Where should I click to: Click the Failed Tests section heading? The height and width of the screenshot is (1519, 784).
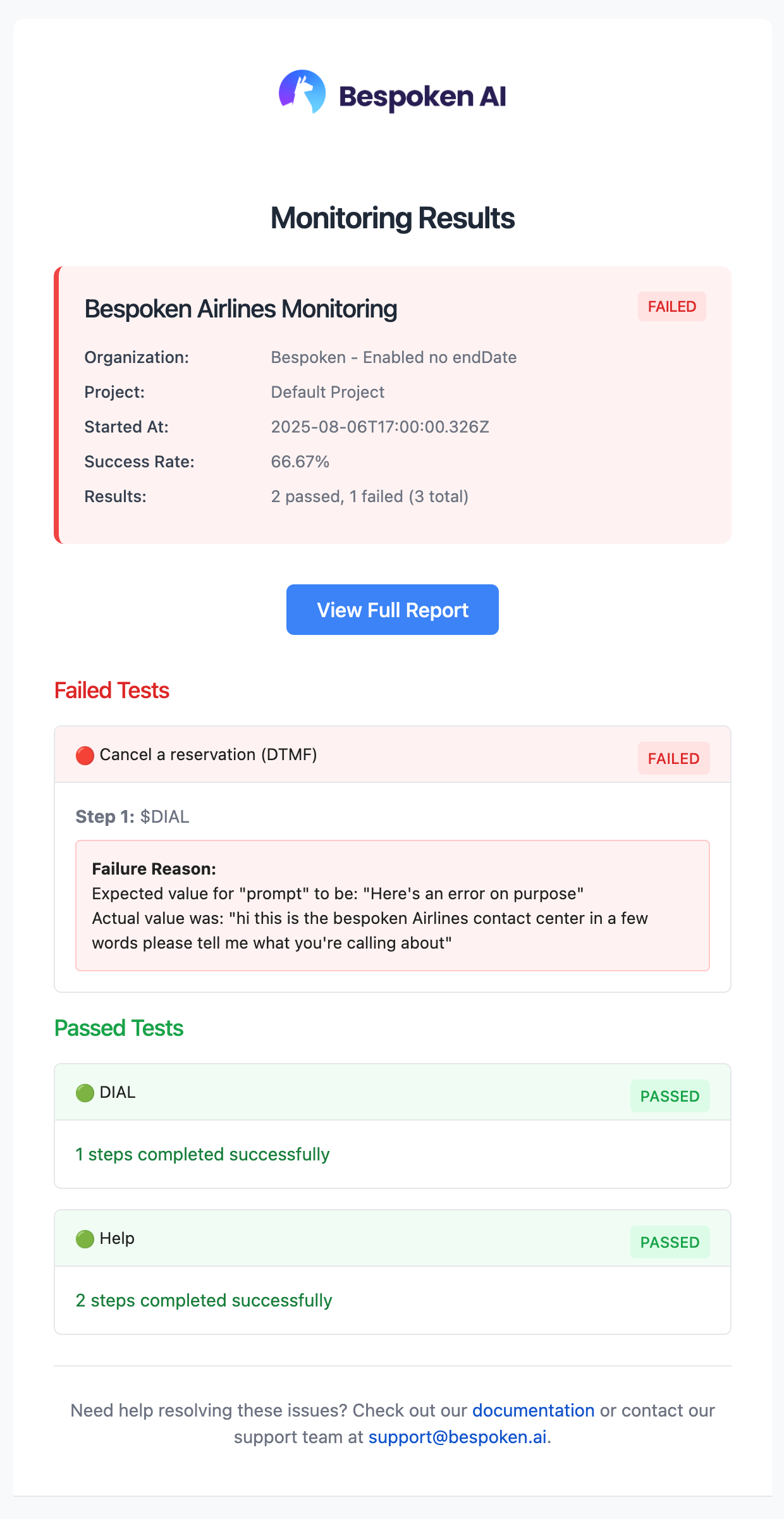(x=112, y=691)
